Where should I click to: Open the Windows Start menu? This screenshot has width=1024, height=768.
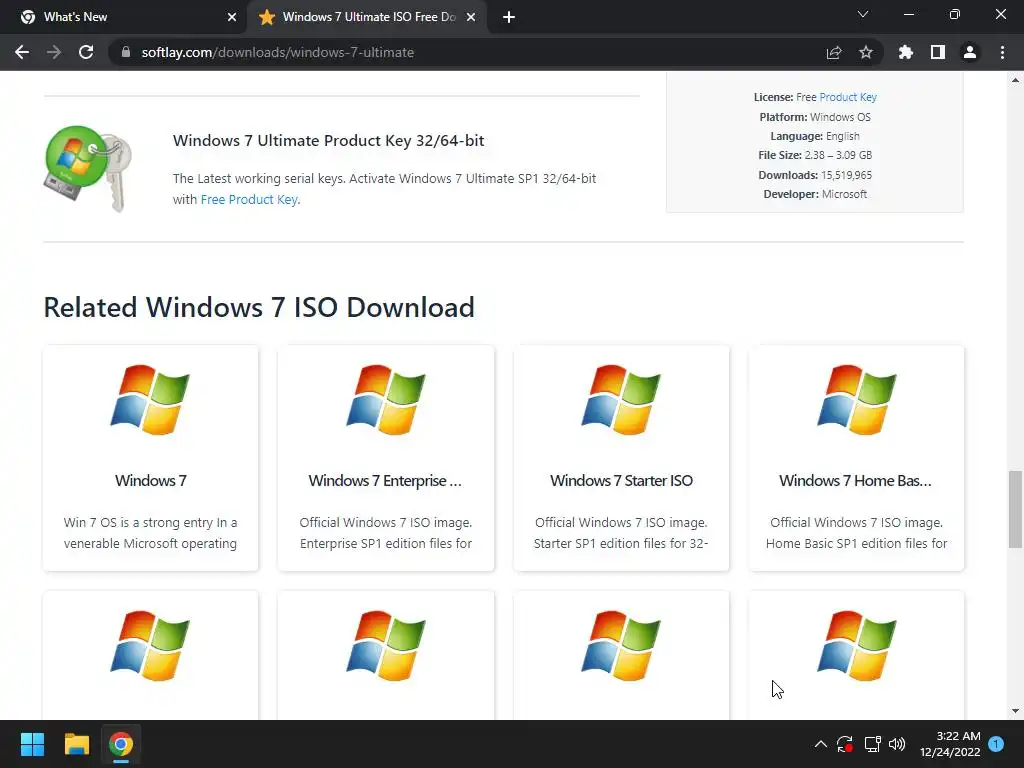click(x=32, y=744)
